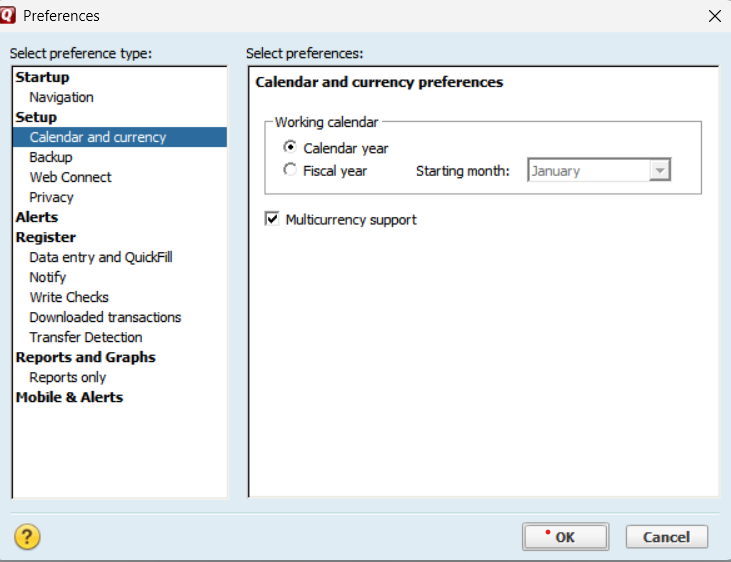The height and width of the screenshot is (562, 731).
Task: Open Web Connect preferences
Action: click(x=70, y=177)
